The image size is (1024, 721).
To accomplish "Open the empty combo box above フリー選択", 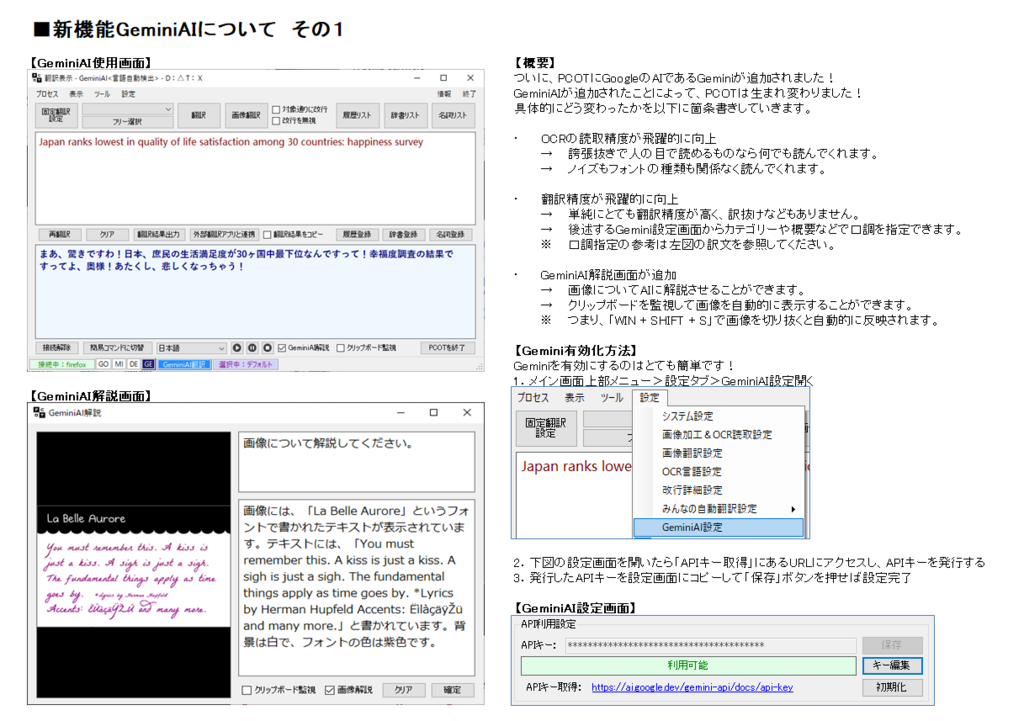I will coord(127,109).
